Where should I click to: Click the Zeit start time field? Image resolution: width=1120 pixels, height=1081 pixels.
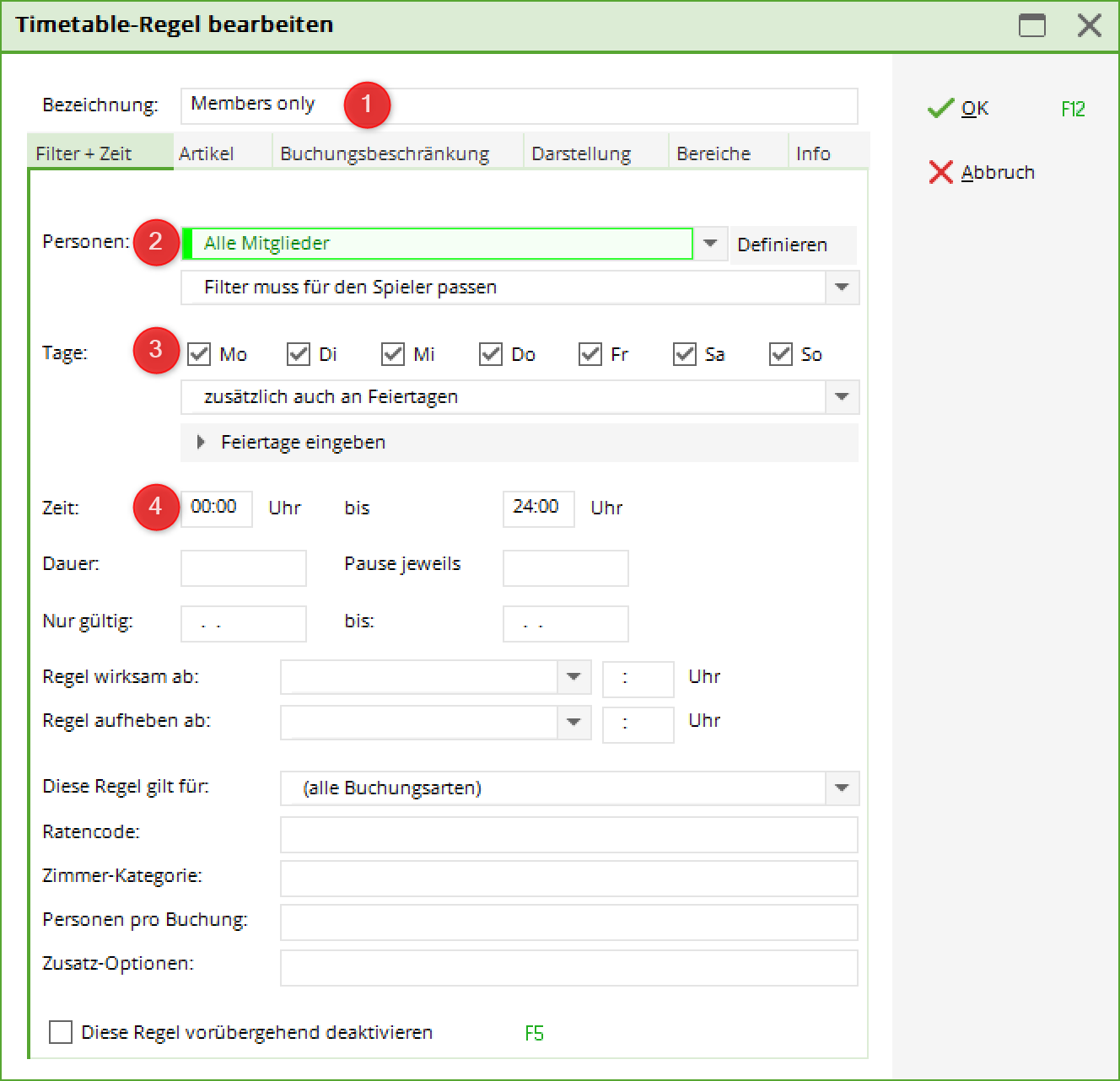click(216, 508)
